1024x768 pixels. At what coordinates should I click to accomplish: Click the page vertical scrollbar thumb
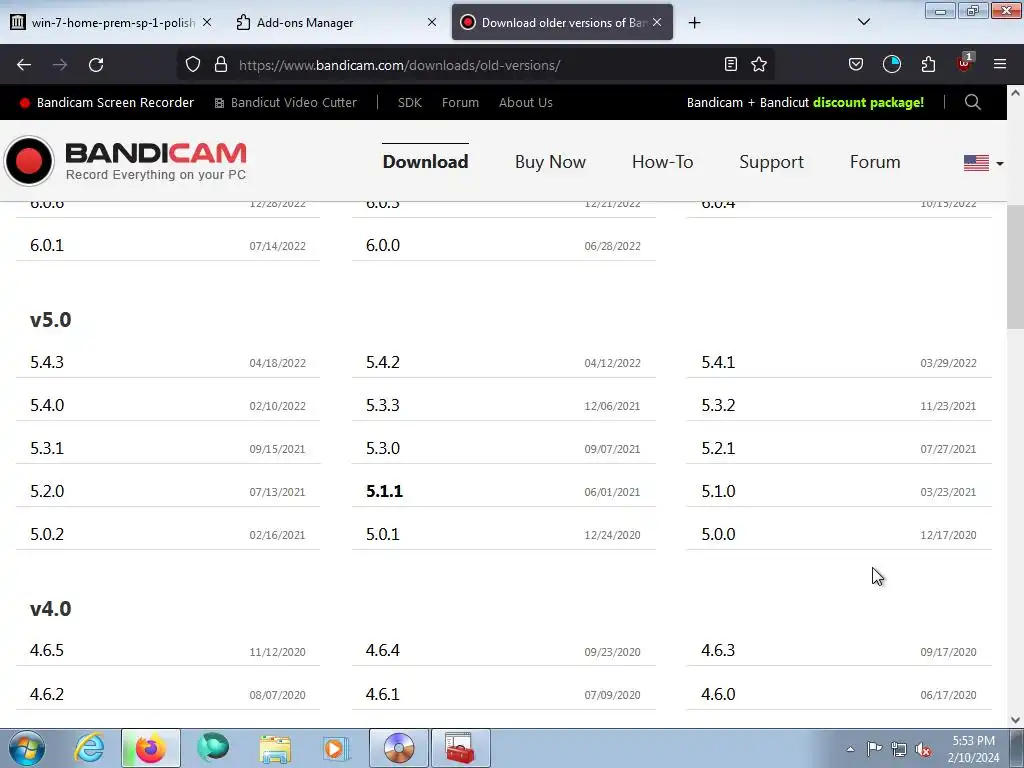tap(1015, 268)
